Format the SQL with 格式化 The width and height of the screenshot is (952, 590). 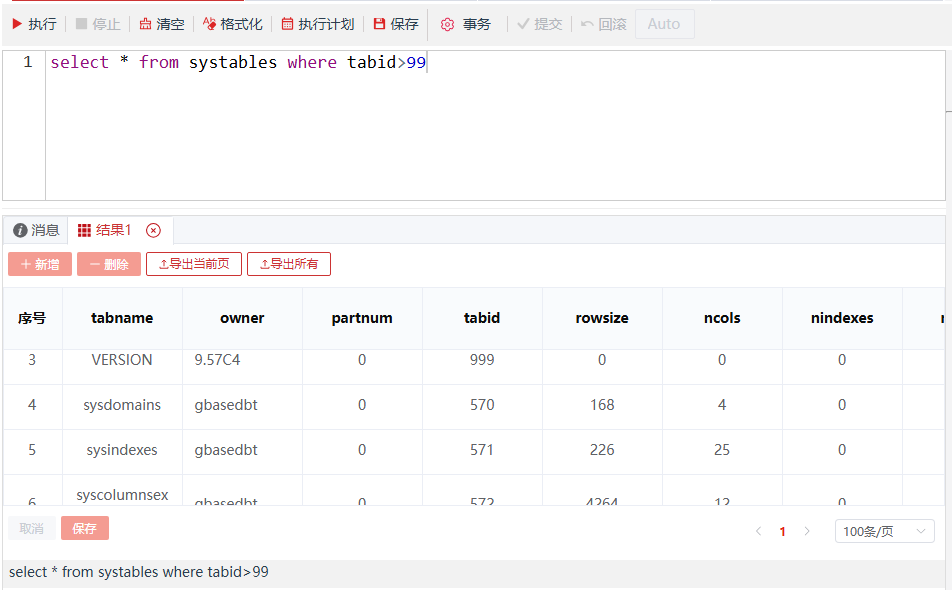[233, 24]
